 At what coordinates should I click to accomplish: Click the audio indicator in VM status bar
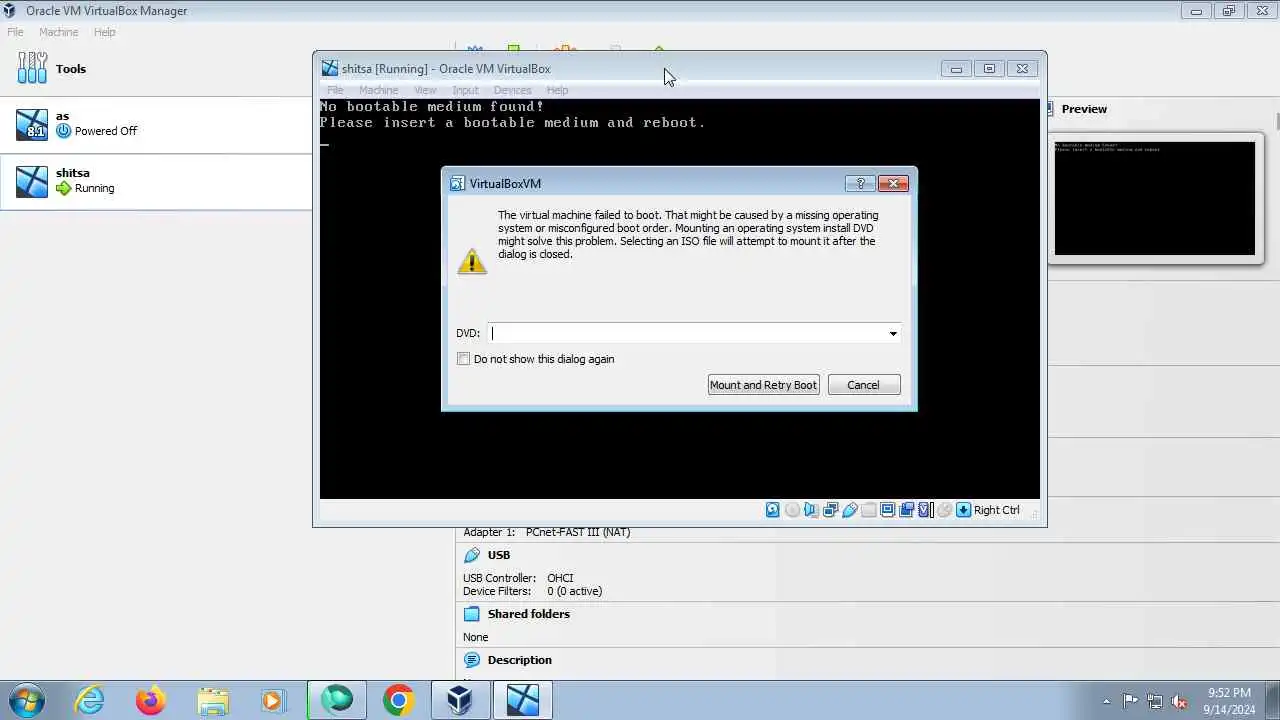811,510
